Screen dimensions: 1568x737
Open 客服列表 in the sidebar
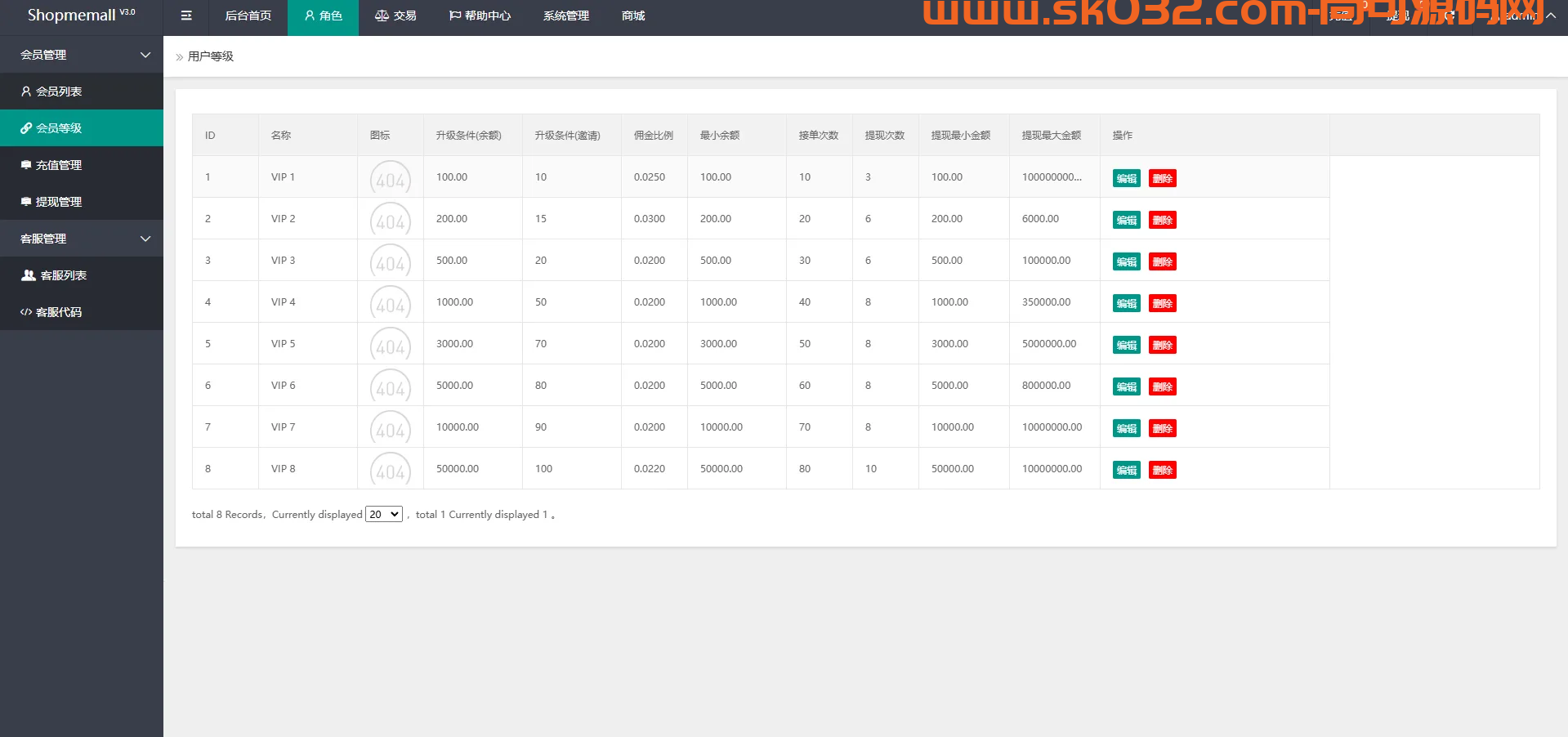tap(82, 275)
